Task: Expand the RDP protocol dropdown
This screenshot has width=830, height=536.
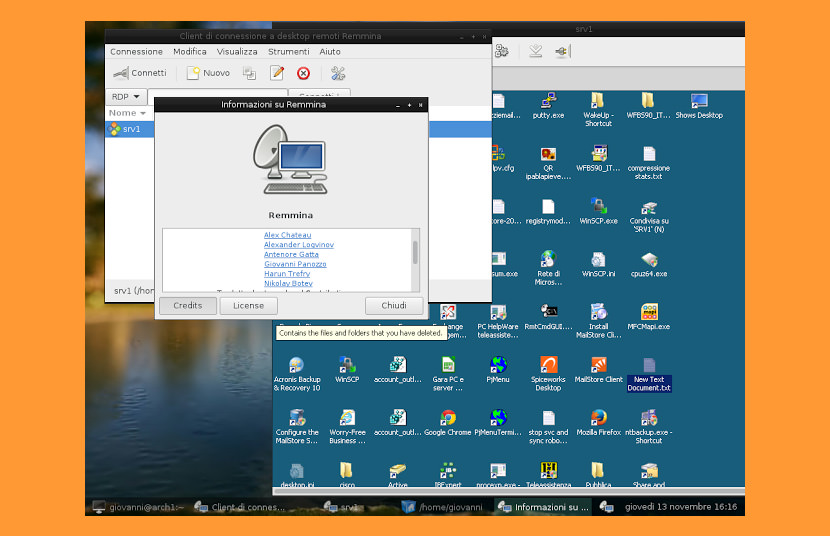Action: pos(126,97)
